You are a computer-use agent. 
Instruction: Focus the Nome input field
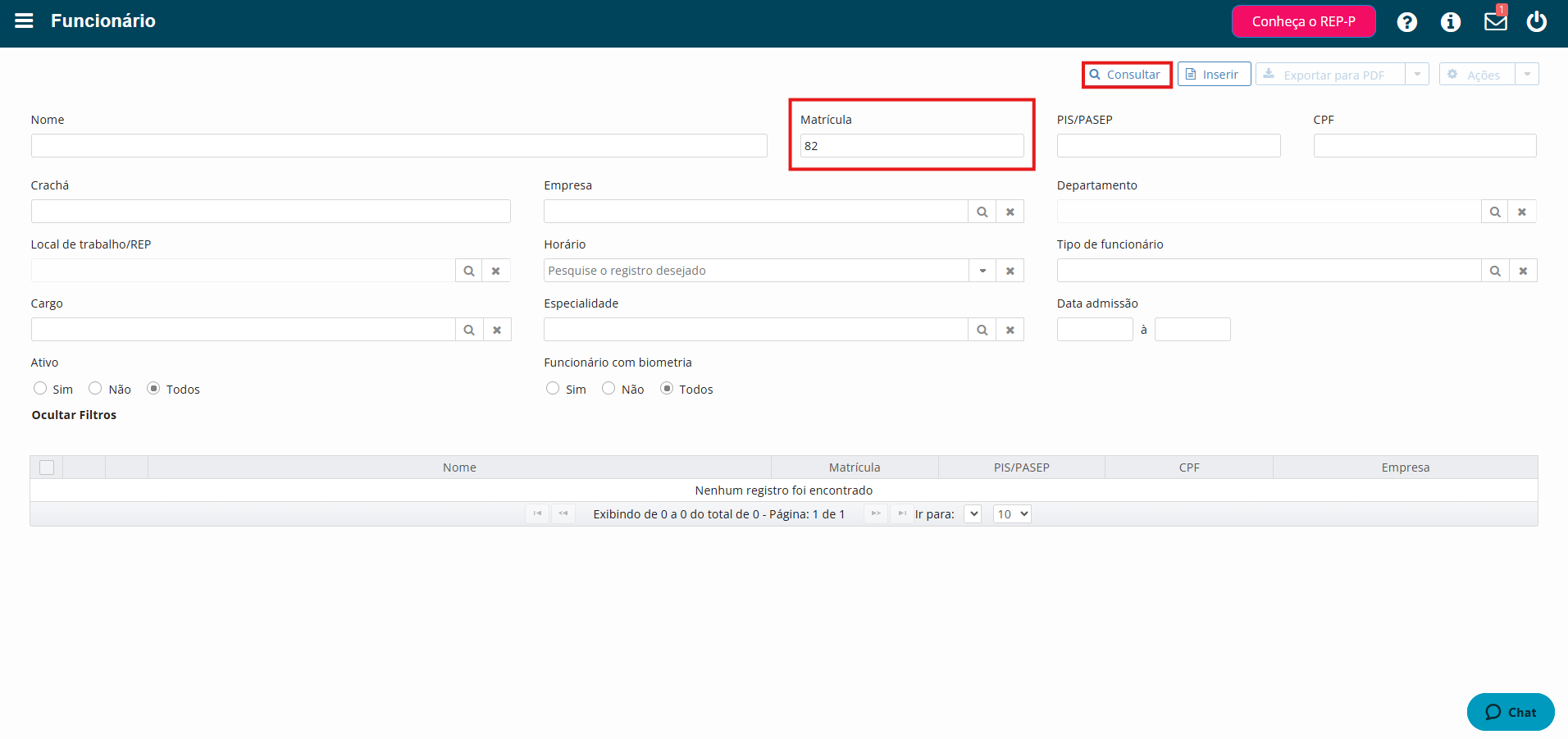(x=399, y=146)
